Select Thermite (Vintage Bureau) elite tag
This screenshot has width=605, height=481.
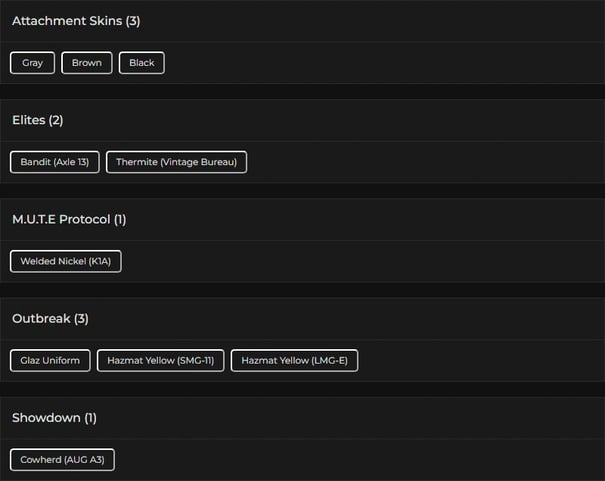tap(176, 162)
